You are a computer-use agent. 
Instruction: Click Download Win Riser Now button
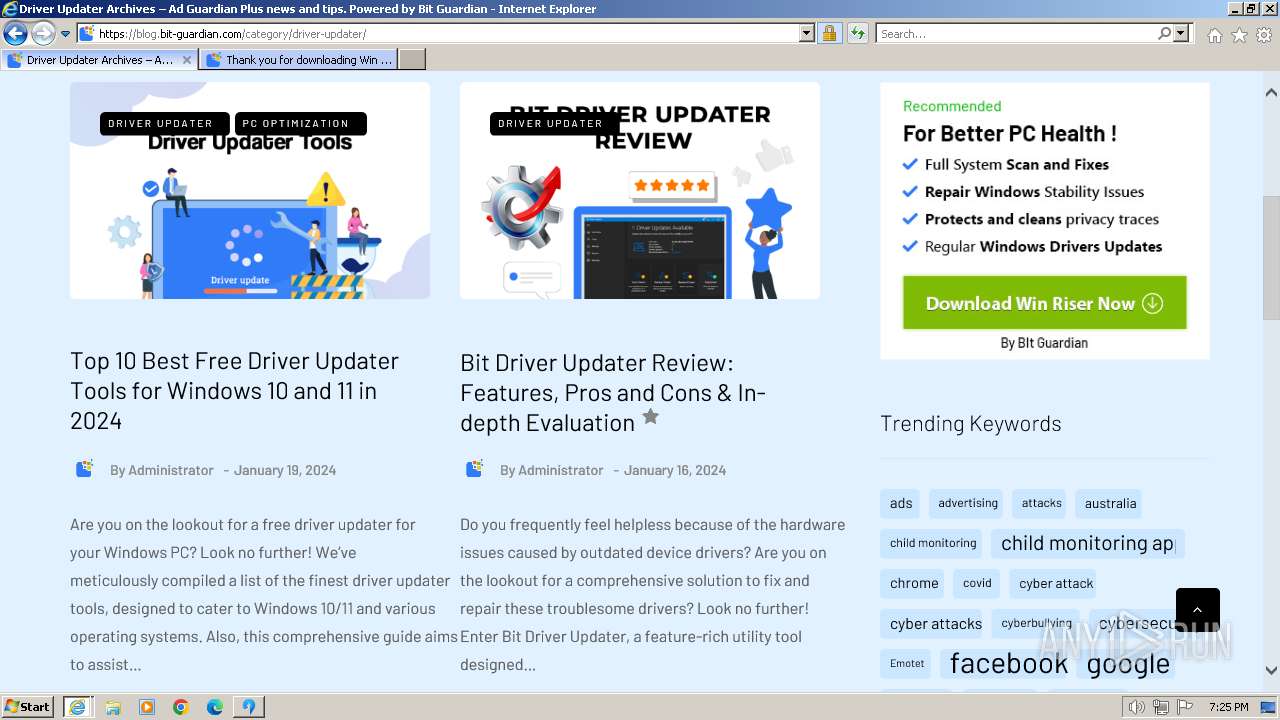(1044, 303)
